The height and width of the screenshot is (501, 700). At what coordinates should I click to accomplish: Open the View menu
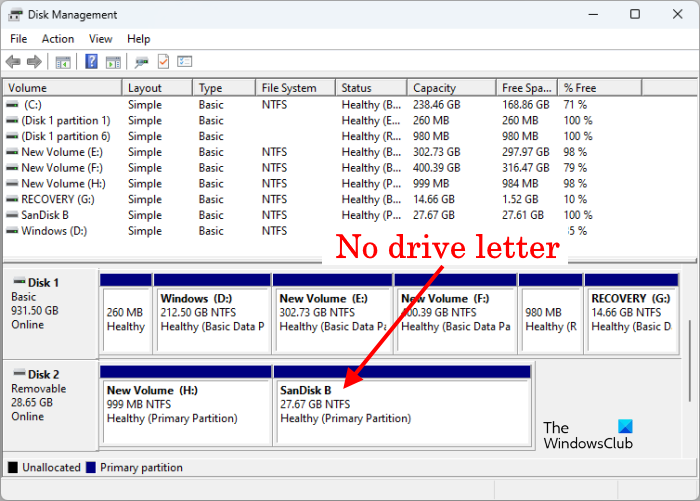pos(100,39)
